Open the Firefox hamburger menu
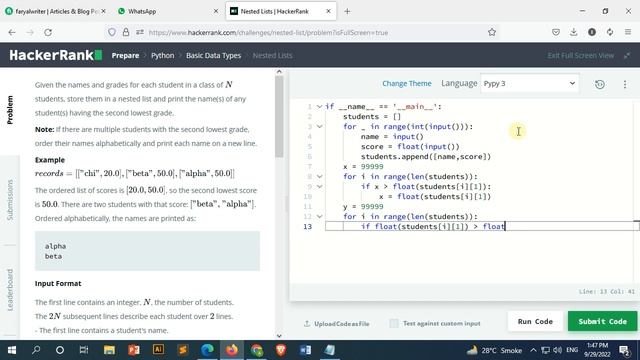This screenshot has width=640, height=360. [628, 32]
